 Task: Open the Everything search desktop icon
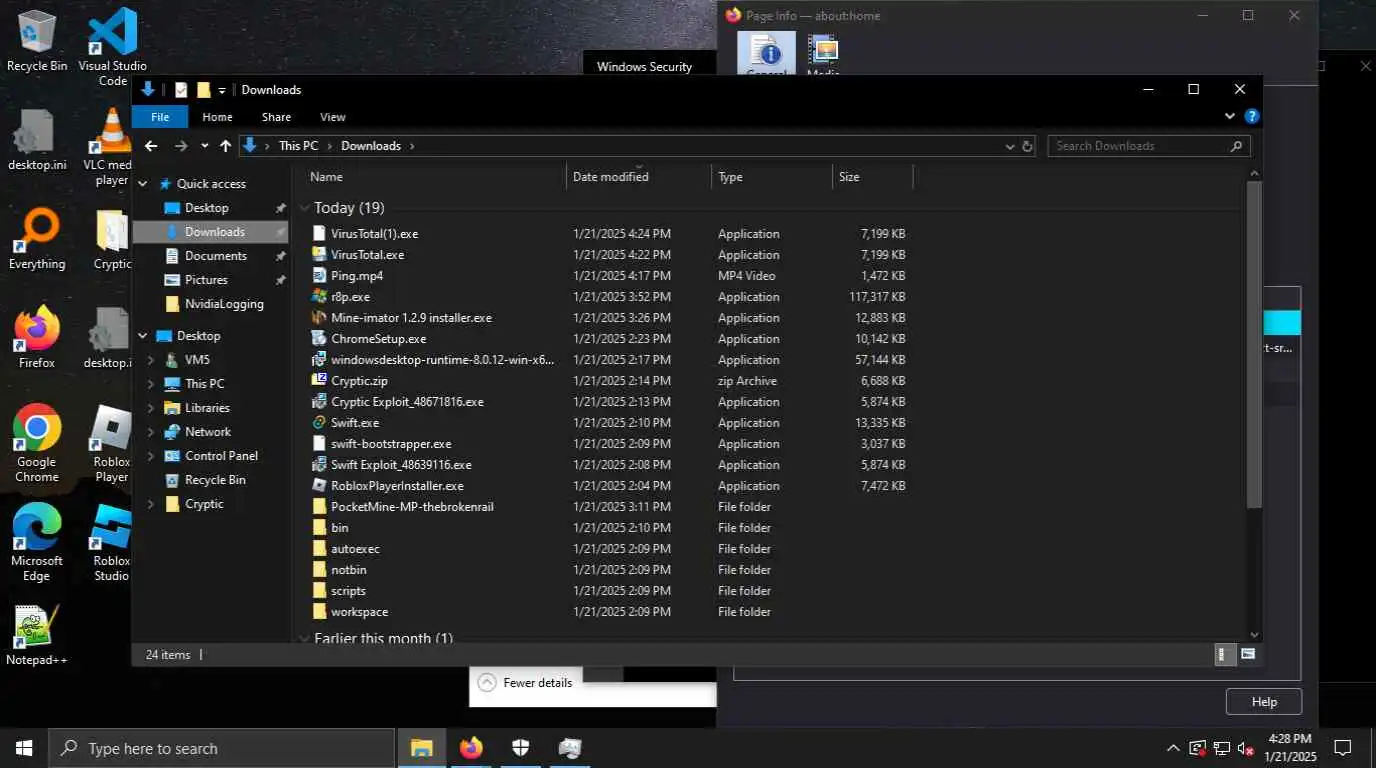[x=37, y=240]
